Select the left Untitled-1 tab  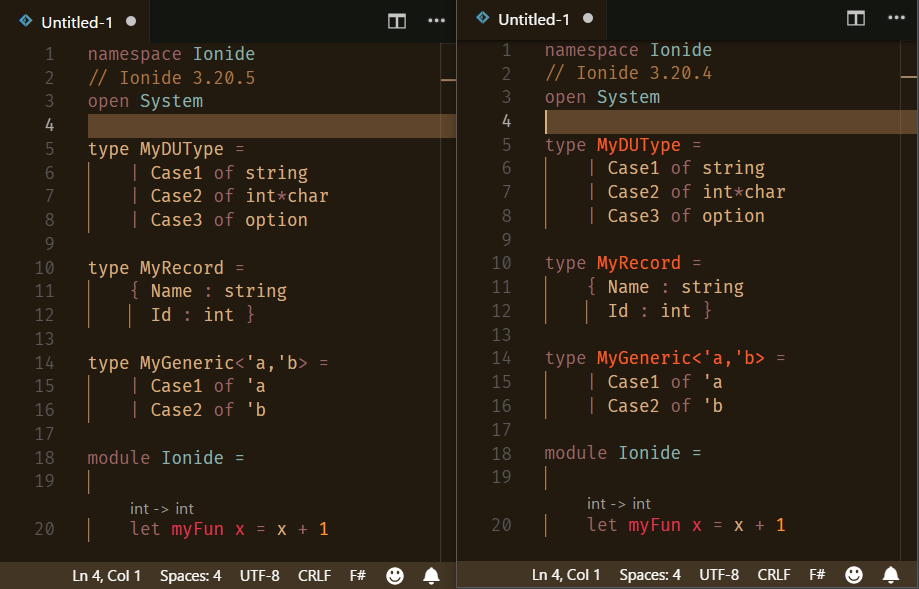pos(76,22)
